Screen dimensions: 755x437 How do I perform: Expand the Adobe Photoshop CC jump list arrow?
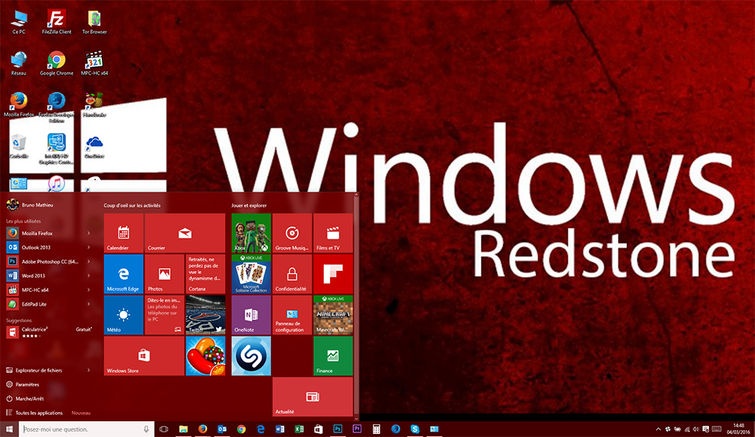click(89, 261)
